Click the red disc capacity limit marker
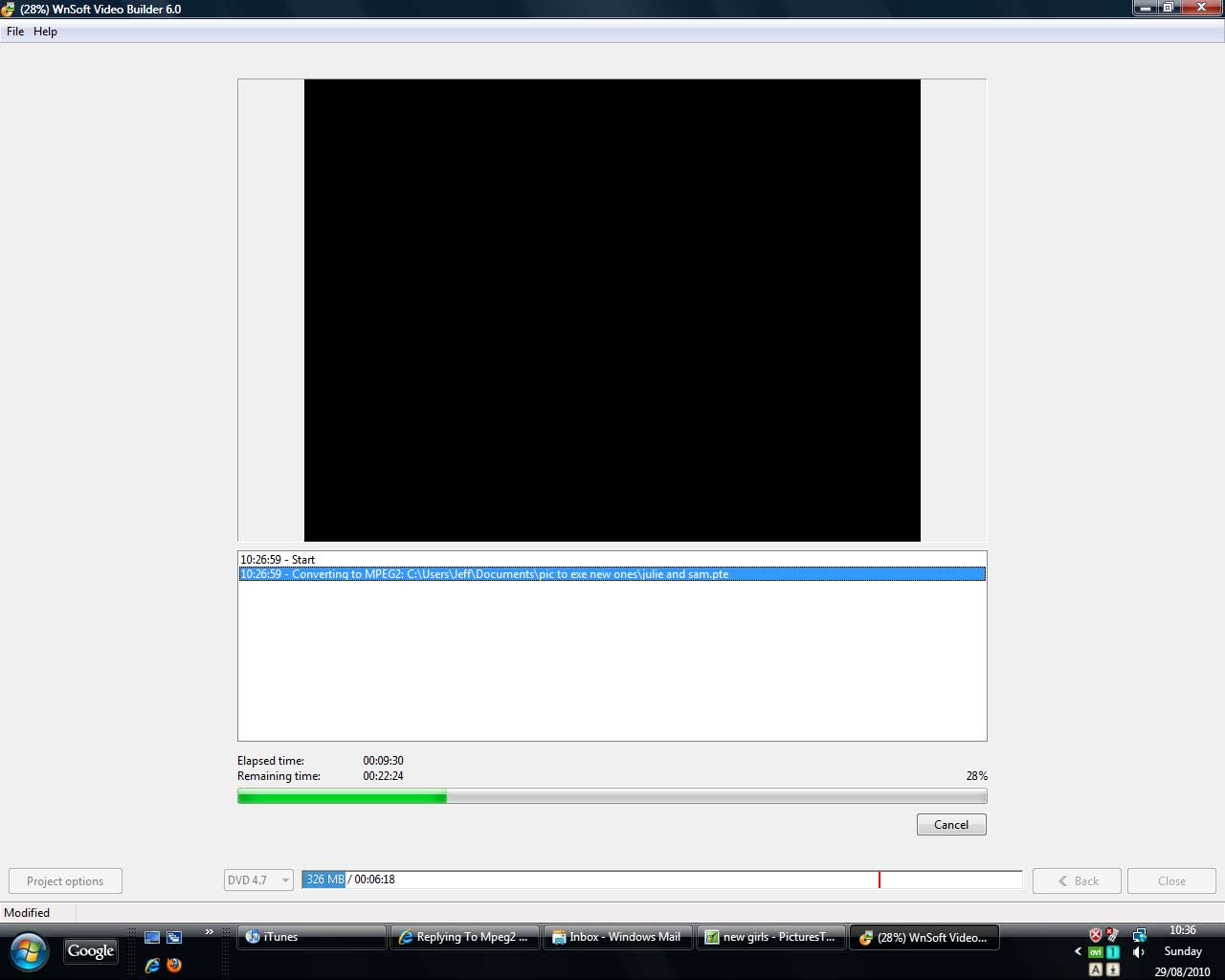The height and width of the screenshot is (980, 1225). tap(879, 880)
